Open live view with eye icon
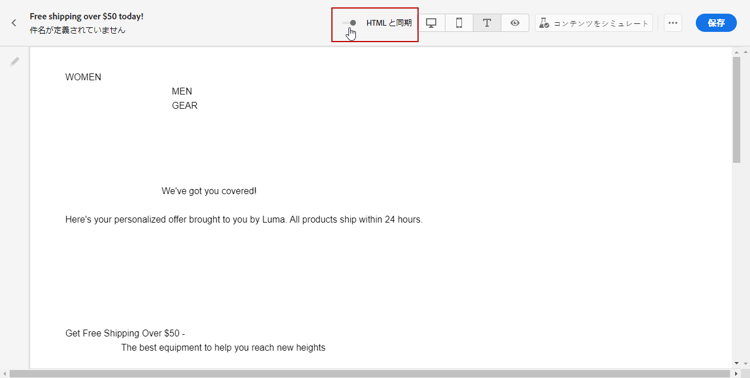 [515, 22]
